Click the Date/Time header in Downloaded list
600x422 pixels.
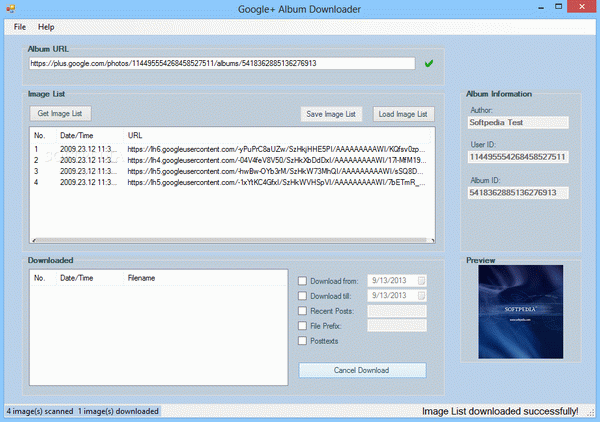point(90,278)
